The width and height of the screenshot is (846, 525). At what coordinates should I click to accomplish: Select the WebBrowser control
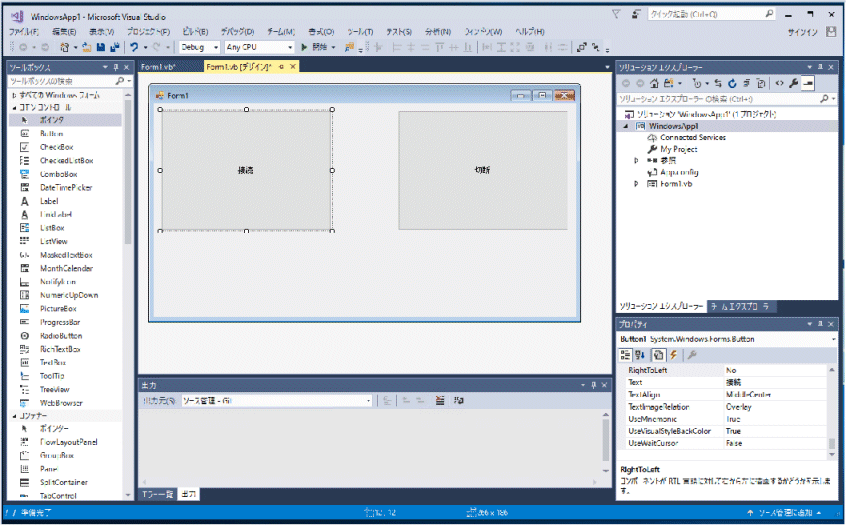click(x=61, y=403)
